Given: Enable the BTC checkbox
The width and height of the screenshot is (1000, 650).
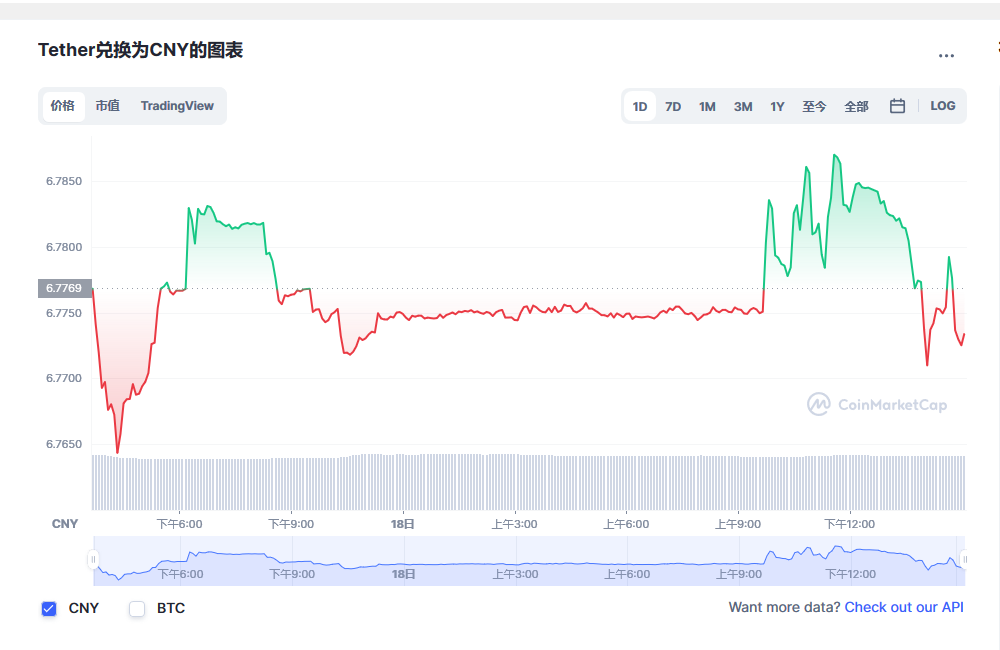Looking at the screenshot, I should tap(137, 609).
